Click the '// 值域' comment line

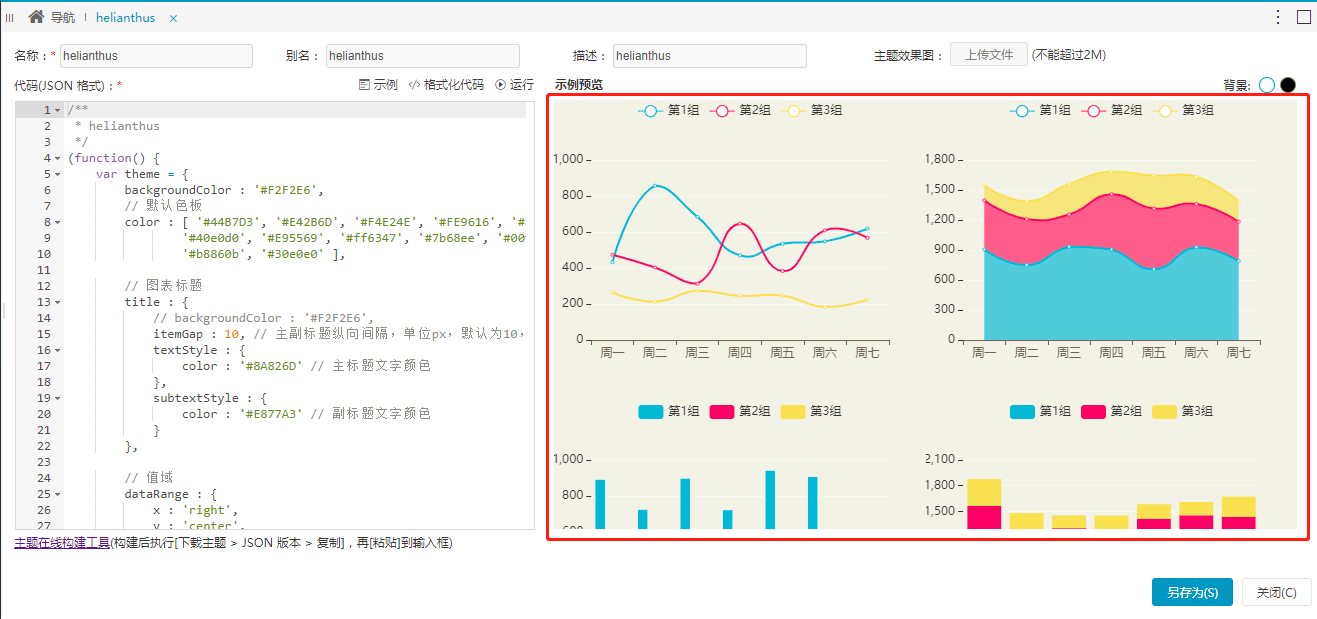click(149, 478)
